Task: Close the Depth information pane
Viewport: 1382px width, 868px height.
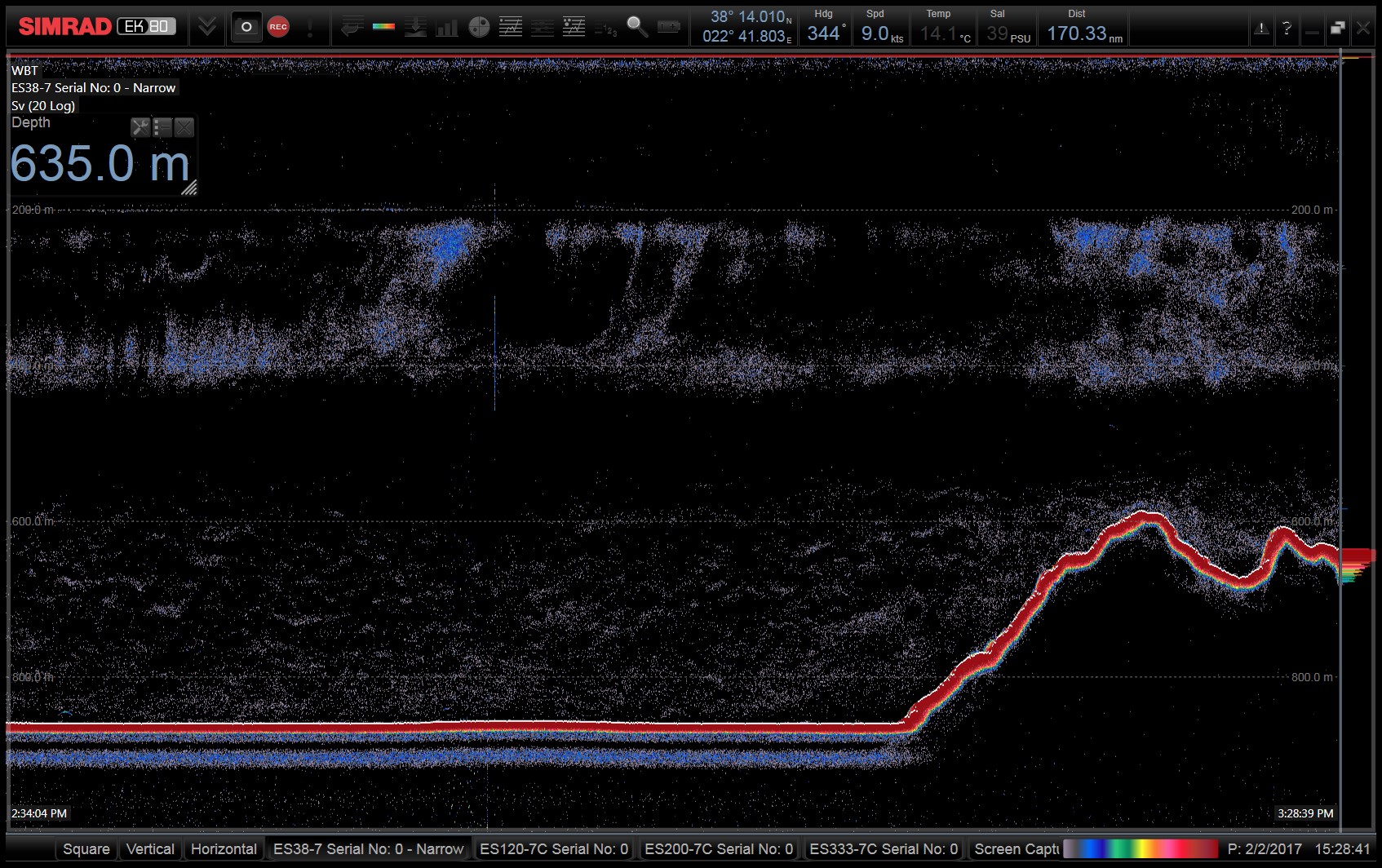Action: pos(184,127)
